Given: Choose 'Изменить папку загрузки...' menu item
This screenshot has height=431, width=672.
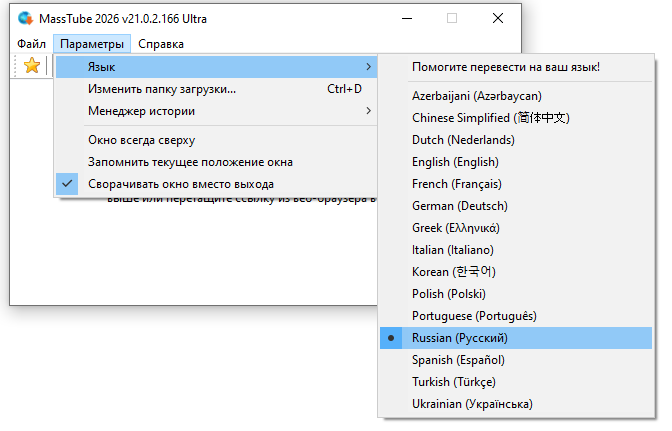Looking at the screenshot, I should point(162,89).
